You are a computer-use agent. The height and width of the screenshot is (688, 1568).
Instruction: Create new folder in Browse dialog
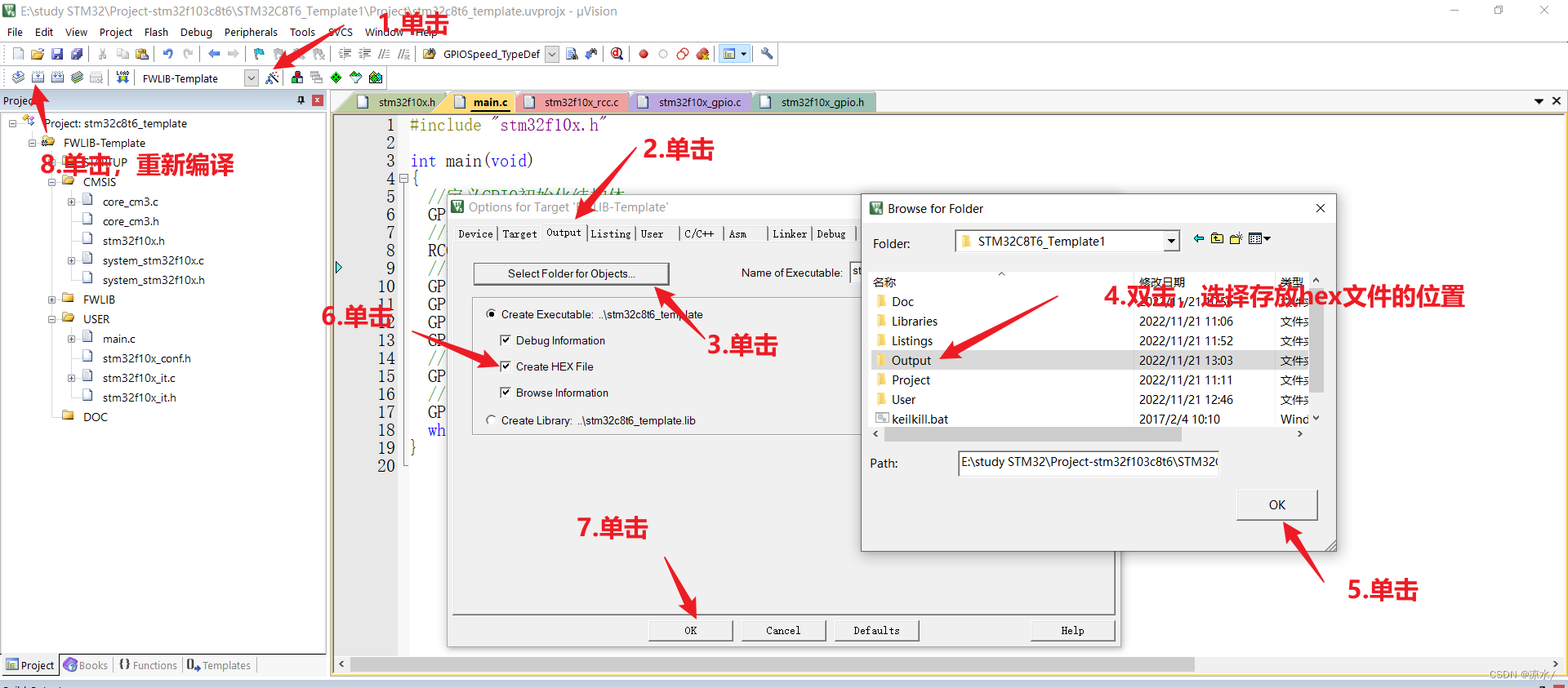pyautogui.click(x=1236, y=238)
